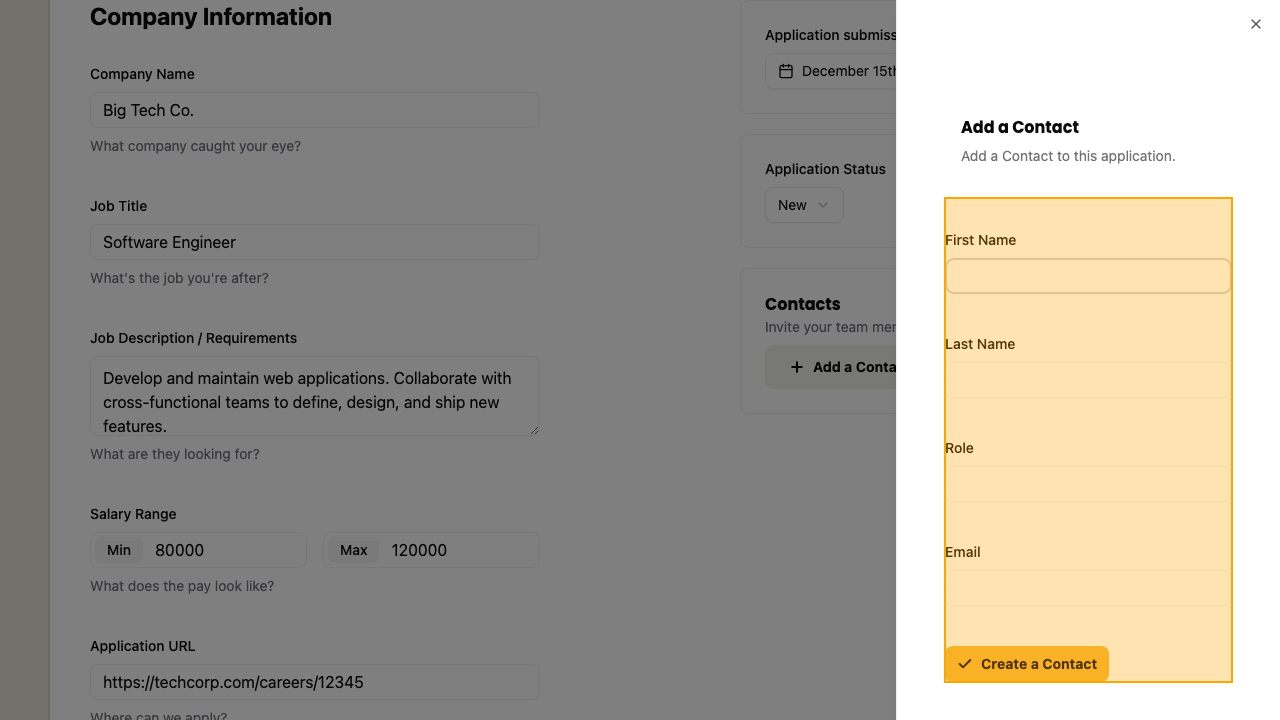Click the Min salary field showing 80000
The image size is (1280, 720).
pyautogui.click(x=225, y=550)
